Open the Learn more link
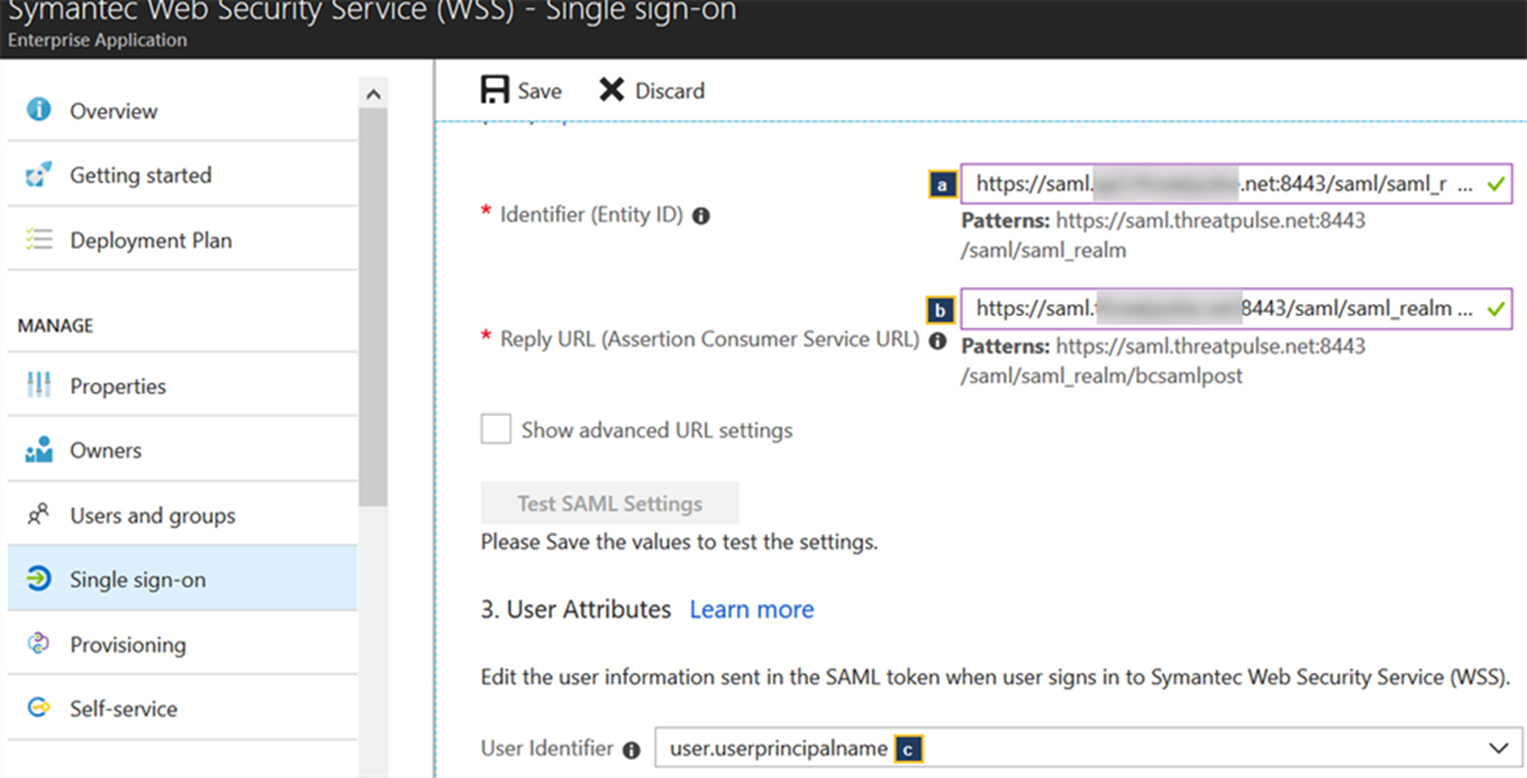This screenshot has height=778, width=1527. pyautogui.click(x=751, y=609)
